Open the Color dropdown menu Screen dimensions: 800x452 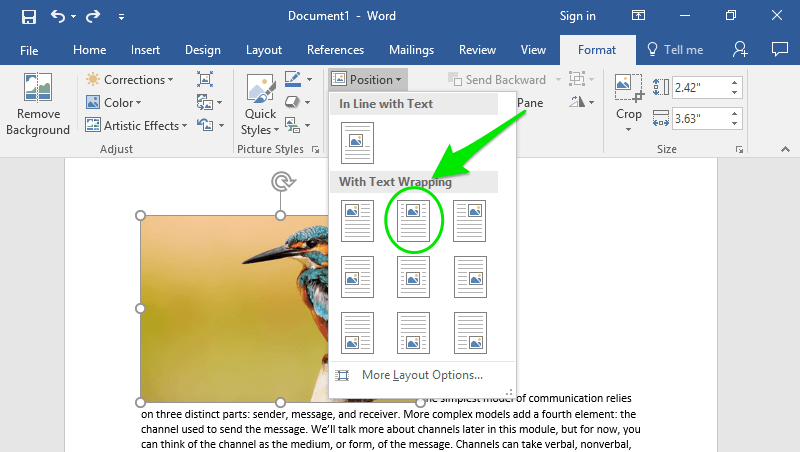122,102
